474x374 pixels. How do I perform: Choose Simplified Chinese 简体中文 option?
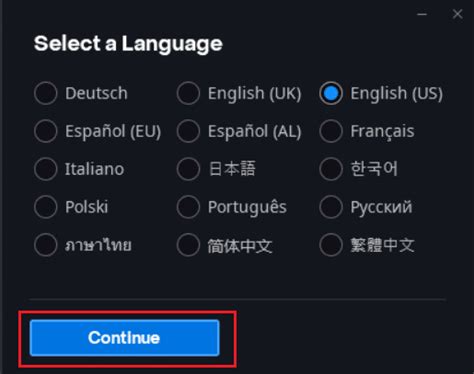point(188,245)
